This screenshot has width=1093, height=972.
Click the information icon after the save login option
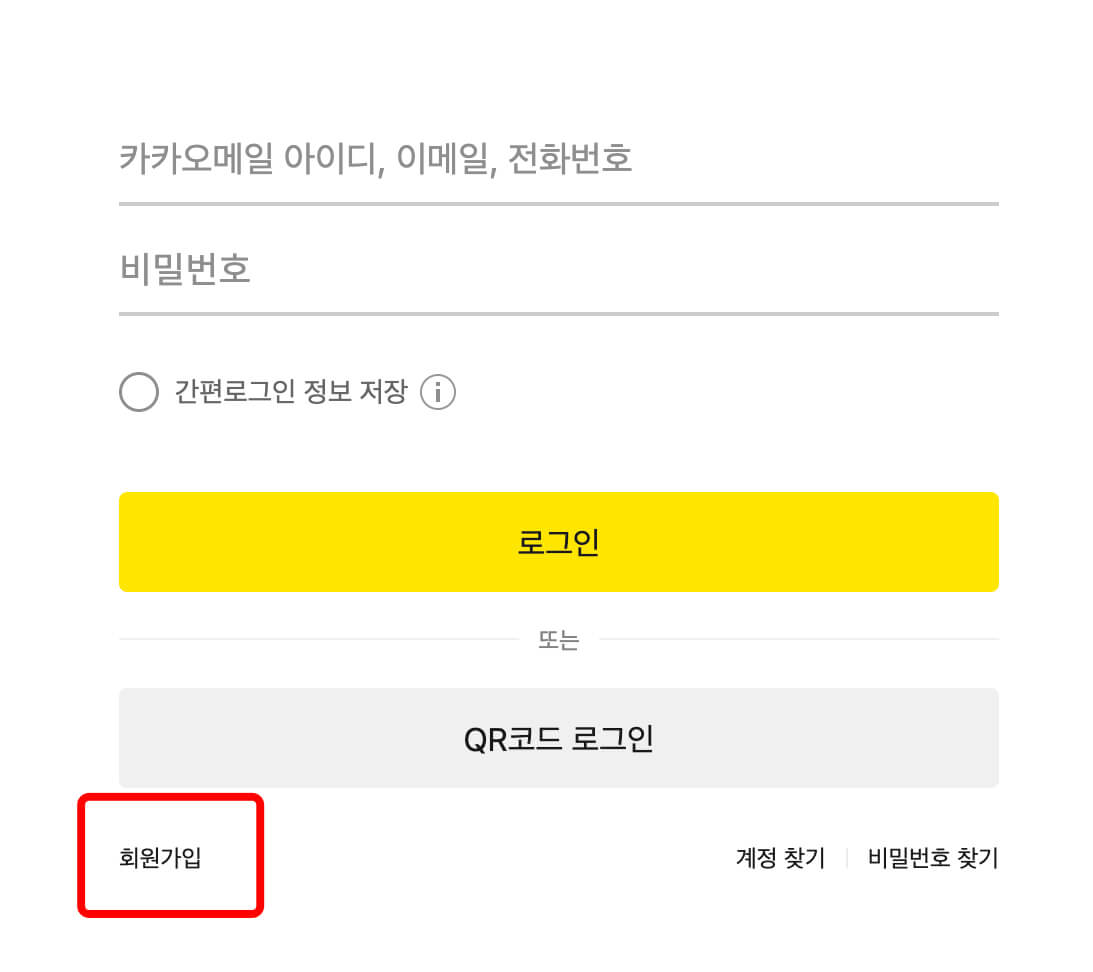tap(438, 392)
